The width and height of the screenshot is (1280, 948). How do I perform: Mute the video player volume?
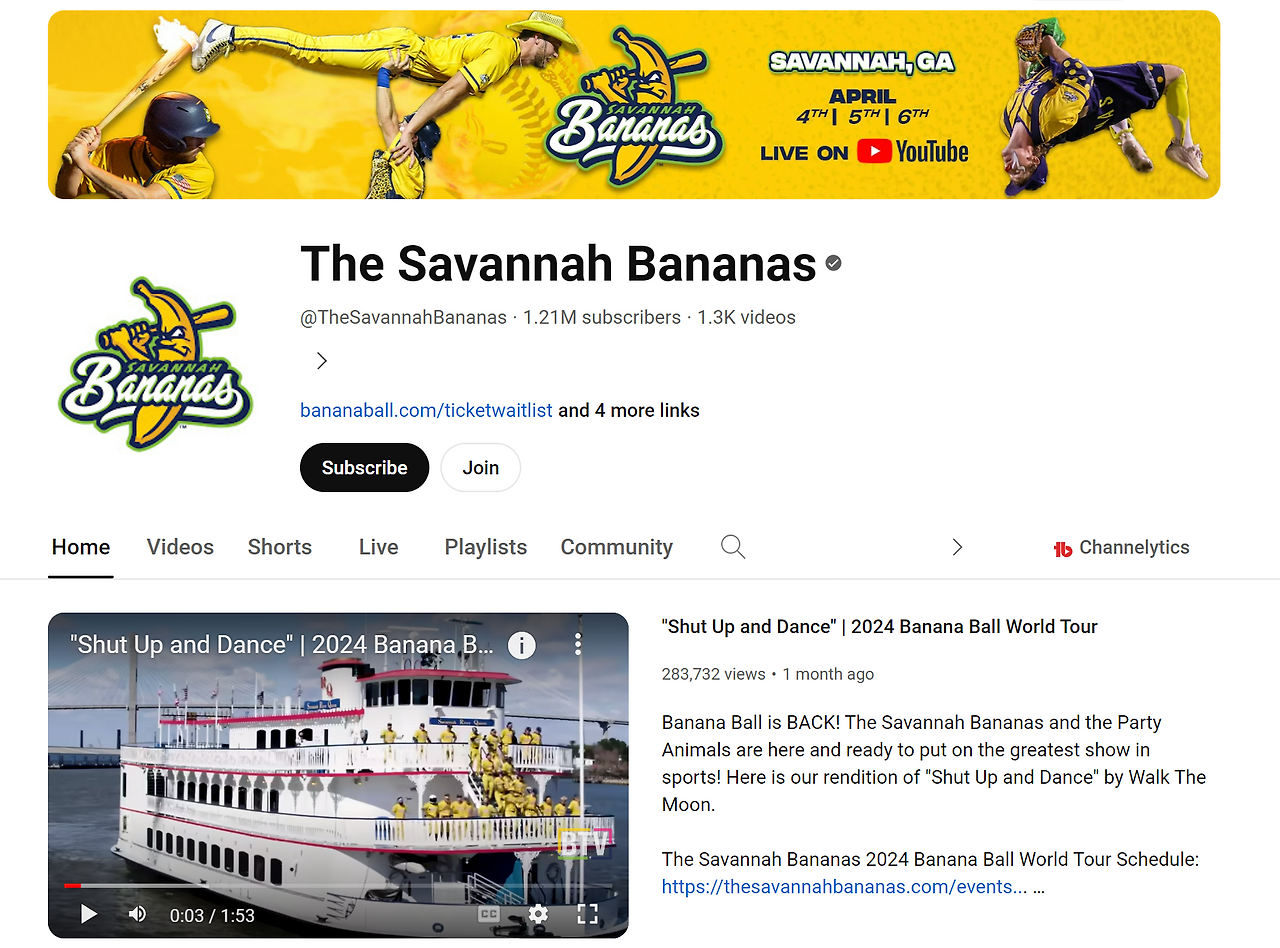[x=138, y=914]
